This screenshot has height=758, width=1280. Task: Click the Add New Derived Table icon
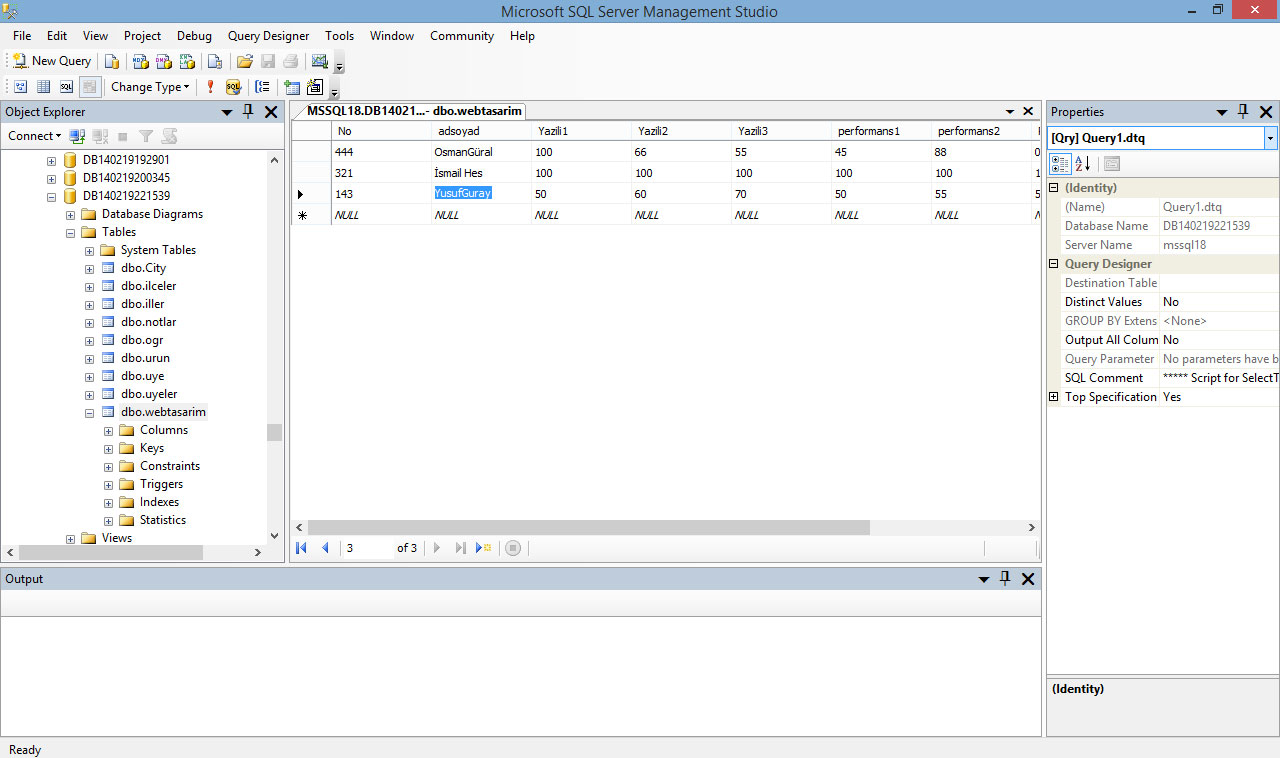click(315, 87)
